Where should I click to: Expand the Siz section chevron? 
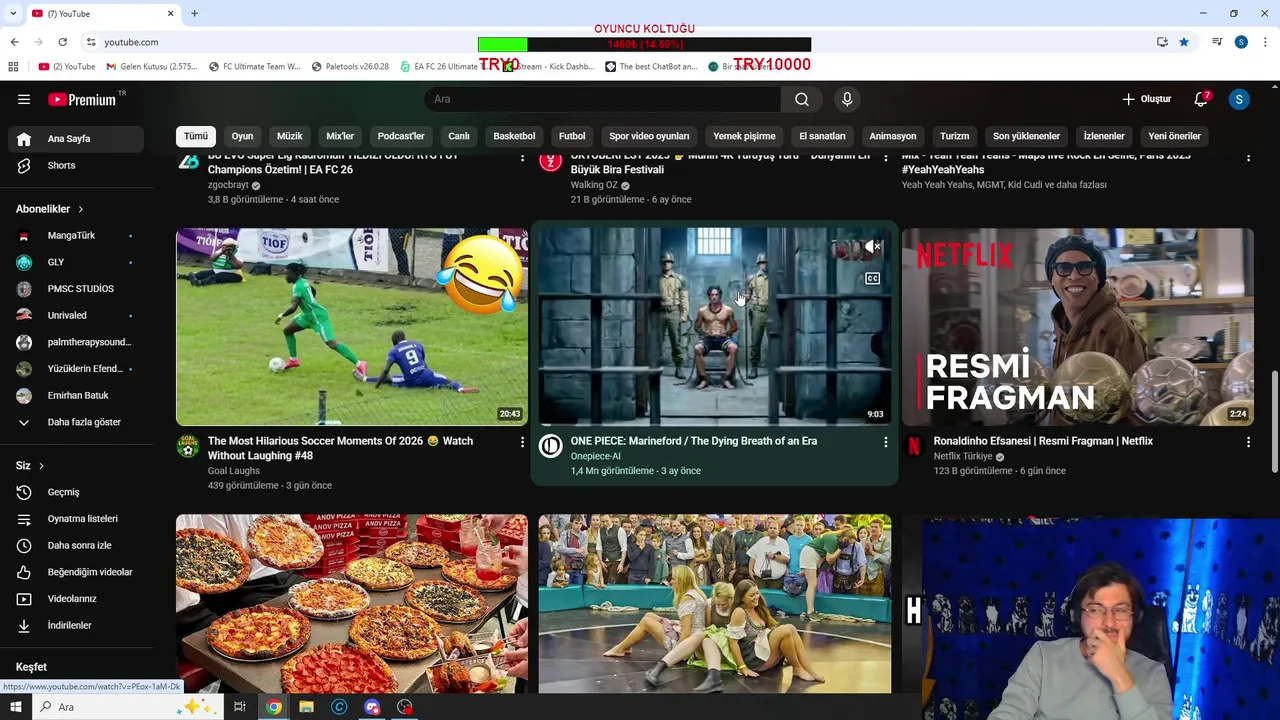click(x=41, y=466)
